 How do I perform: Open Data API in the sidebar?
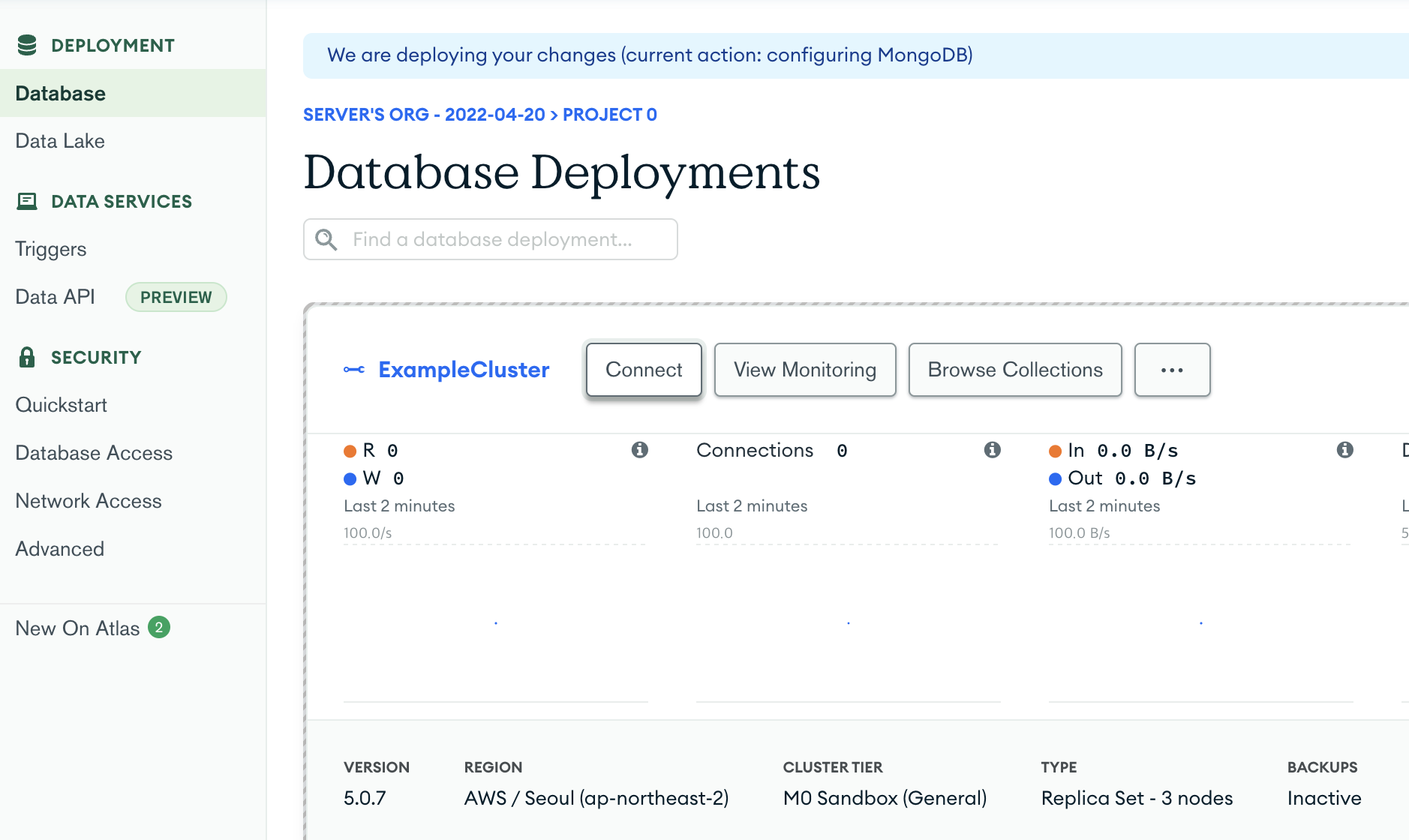56,297
